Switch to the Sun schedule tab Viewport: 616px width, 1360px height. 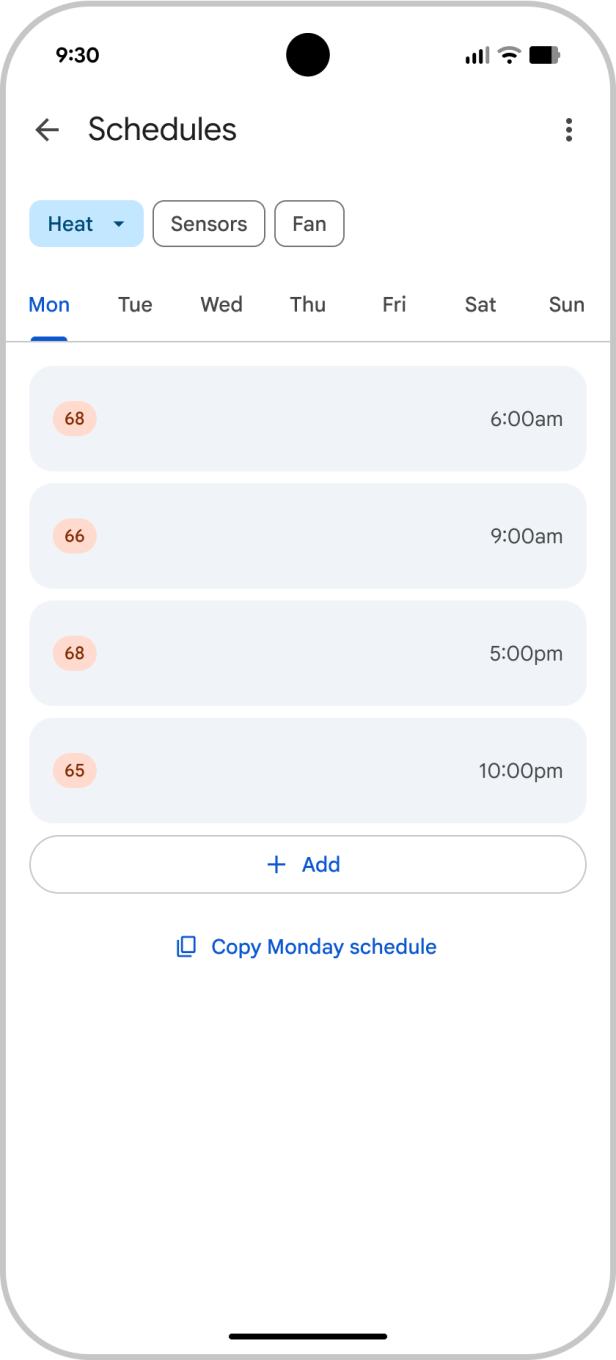(x=566, y=305)
